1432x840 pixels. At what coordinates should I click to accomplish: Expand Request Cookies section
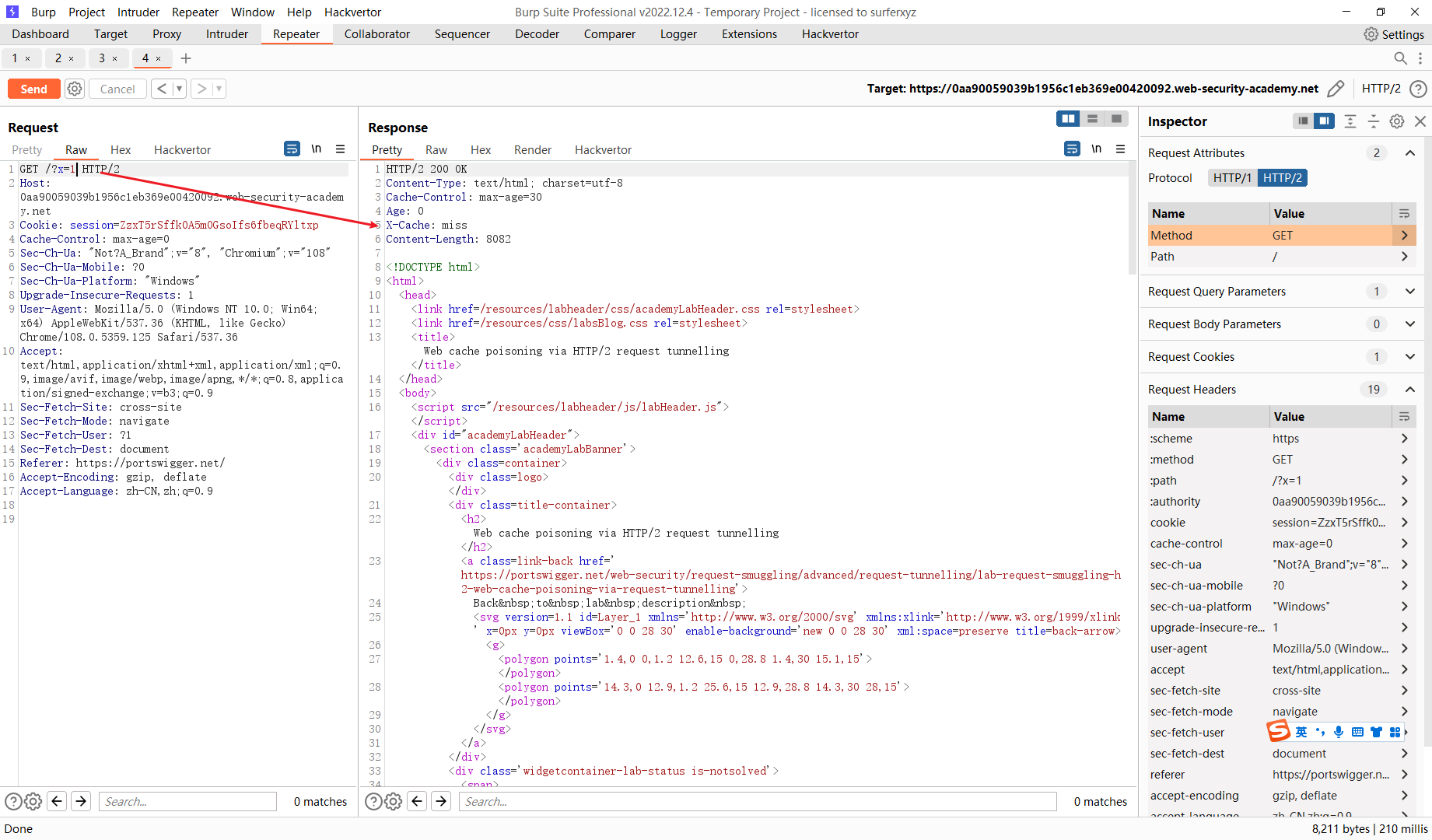(1409, 357)
